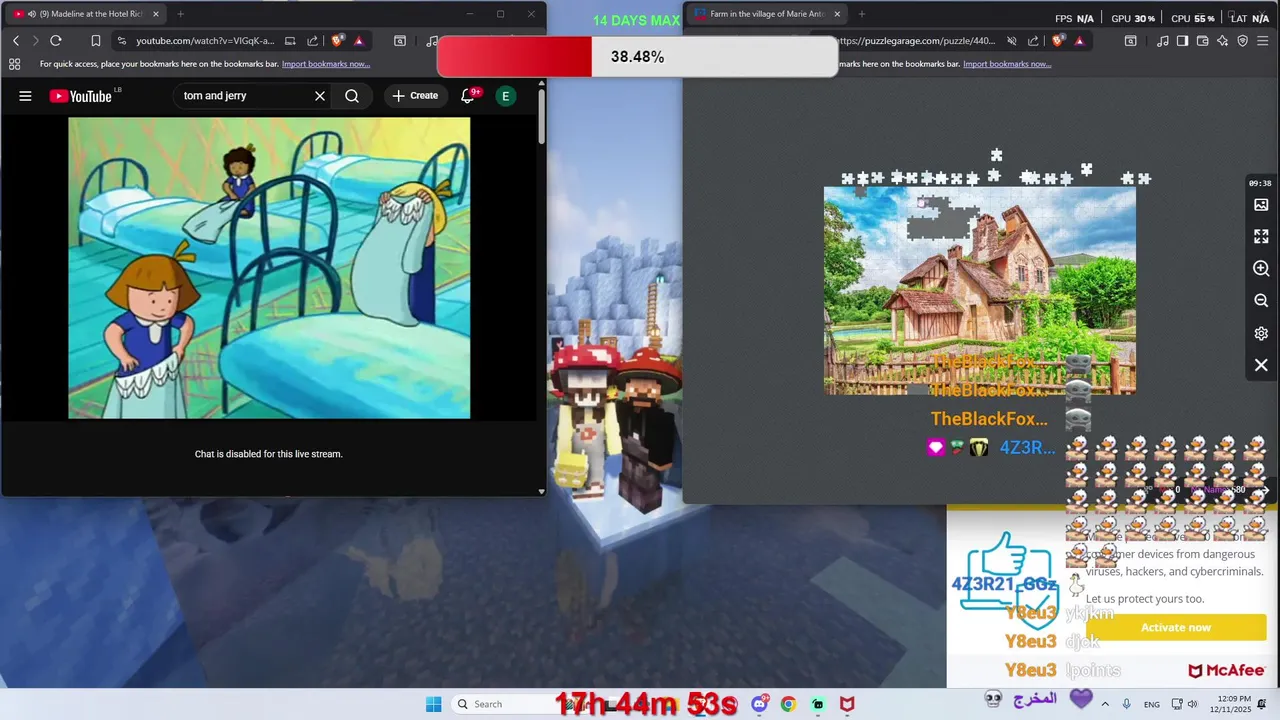
Task: Switch the ENG input language
Action: 1152,704
